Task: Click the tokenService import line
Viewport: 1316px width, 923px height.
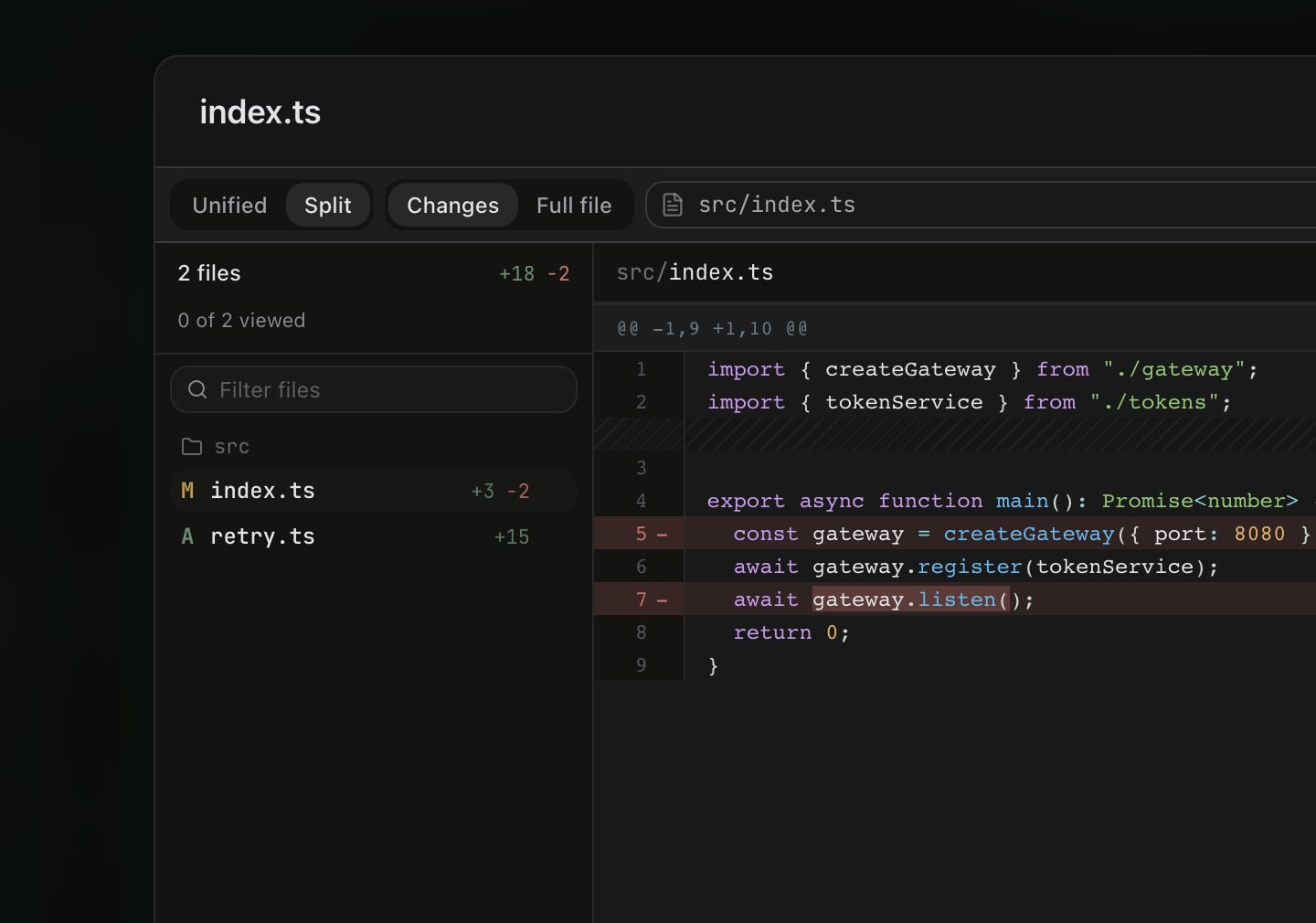Action: (969, 402)
